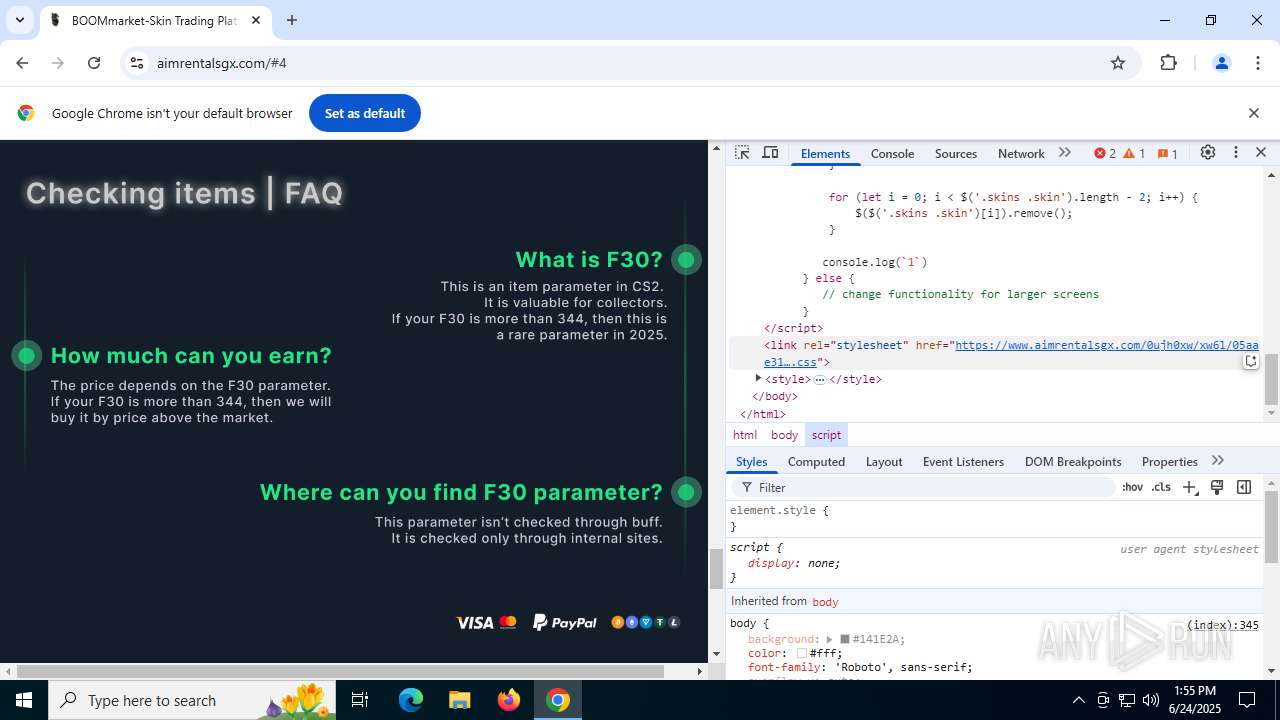The height and width of the screenshot is (720, 1280).
Task: Click the DevTools Elements panel vertical scrollbar
Action: 1271,380
